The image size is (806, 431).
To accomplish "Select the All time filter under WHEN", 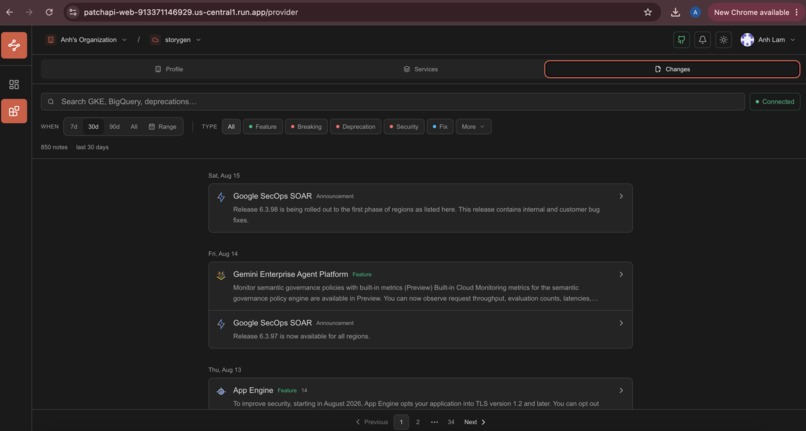I will pos(134,127).
